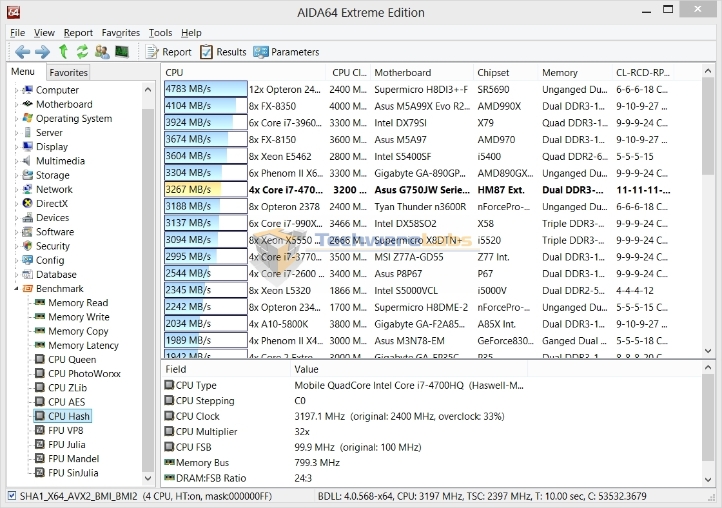Open the Tools menu
722x508 pixels.
pyautogui.click(x=160, y=33)
